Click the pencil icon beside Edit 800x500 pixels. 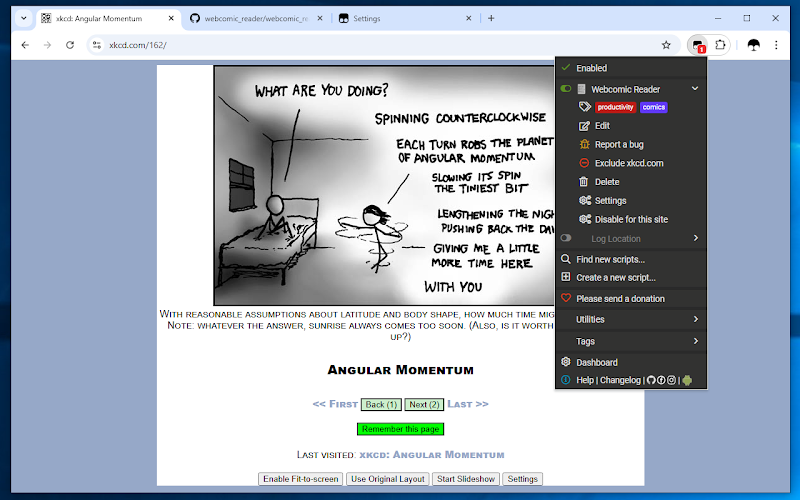tap(584, 126)
